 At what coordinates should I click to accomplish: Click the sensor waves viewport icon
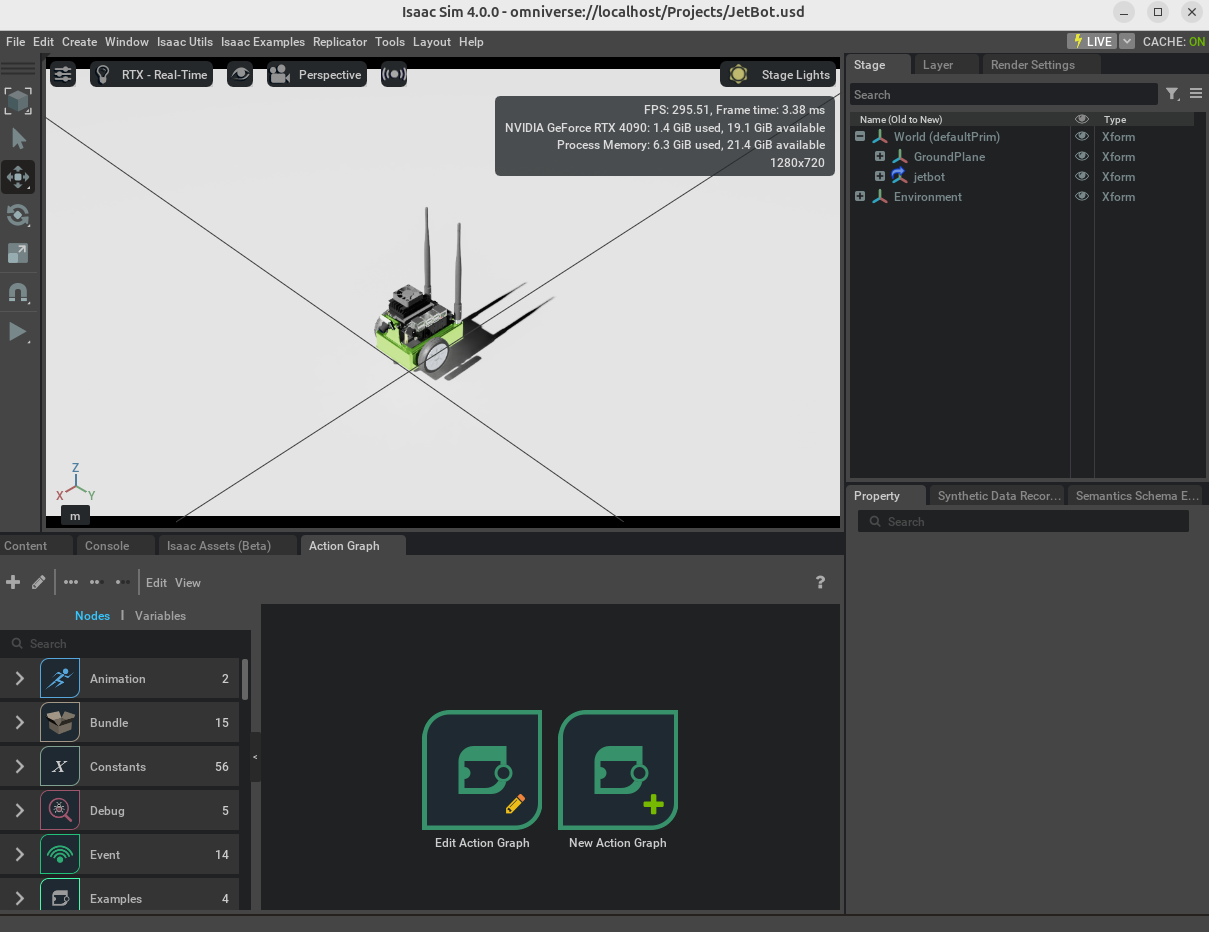394,75
